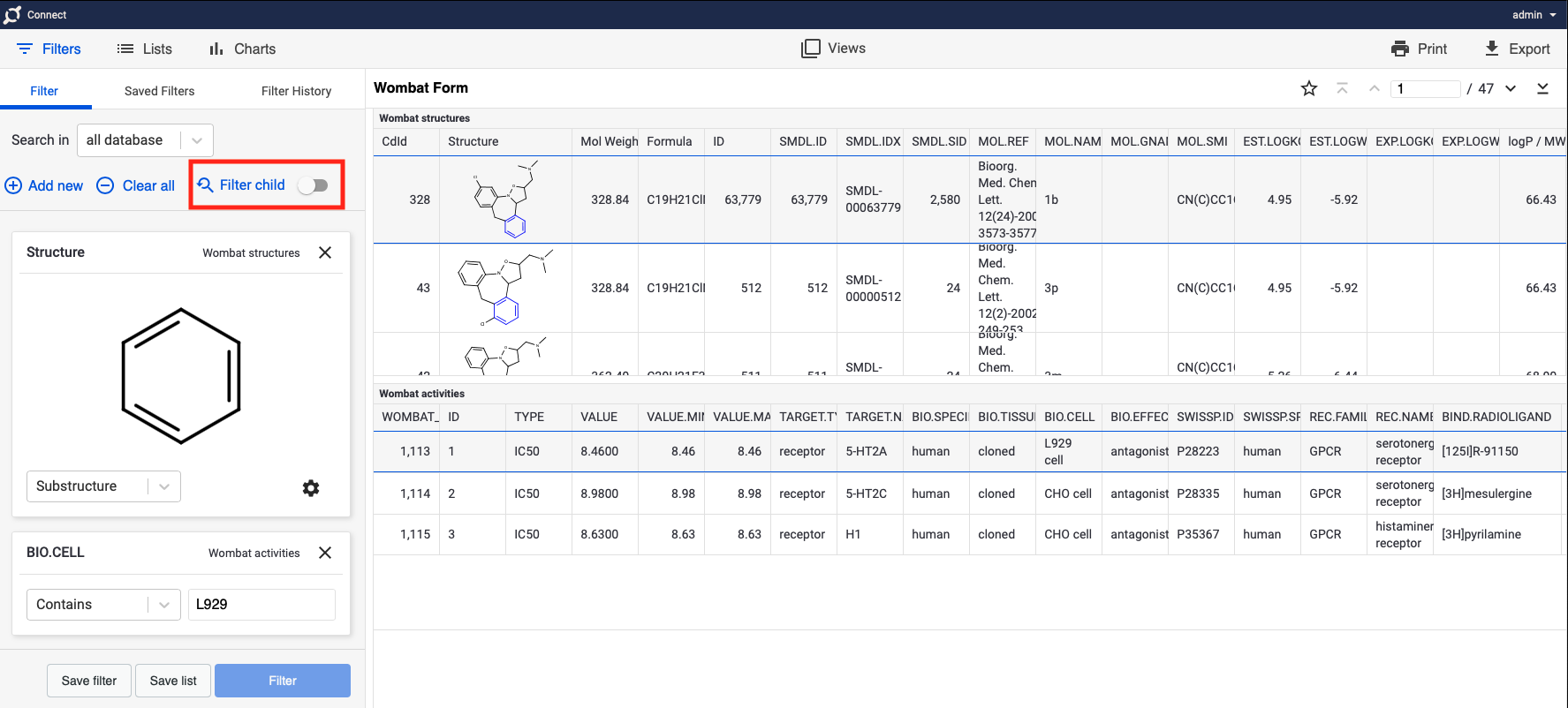Open the Views layout menu
This screenshot has width=1568, height=708.
coord(833,49)
